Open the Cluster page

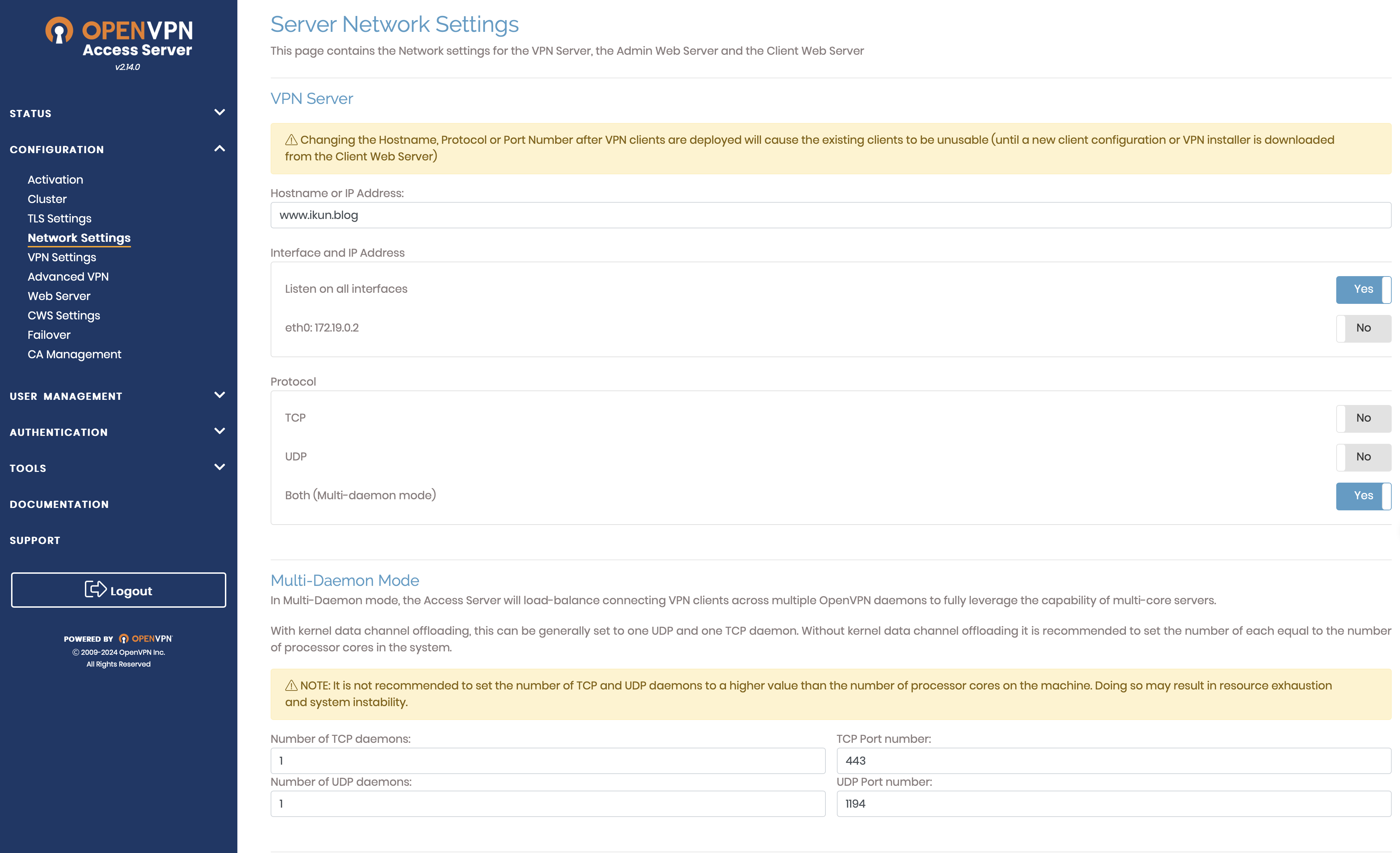47,199
